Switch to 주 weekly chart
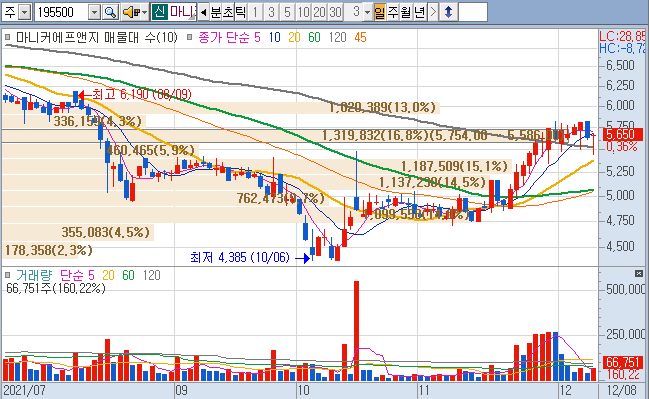This screenshot has height=399, width=649. click(393, 12)
